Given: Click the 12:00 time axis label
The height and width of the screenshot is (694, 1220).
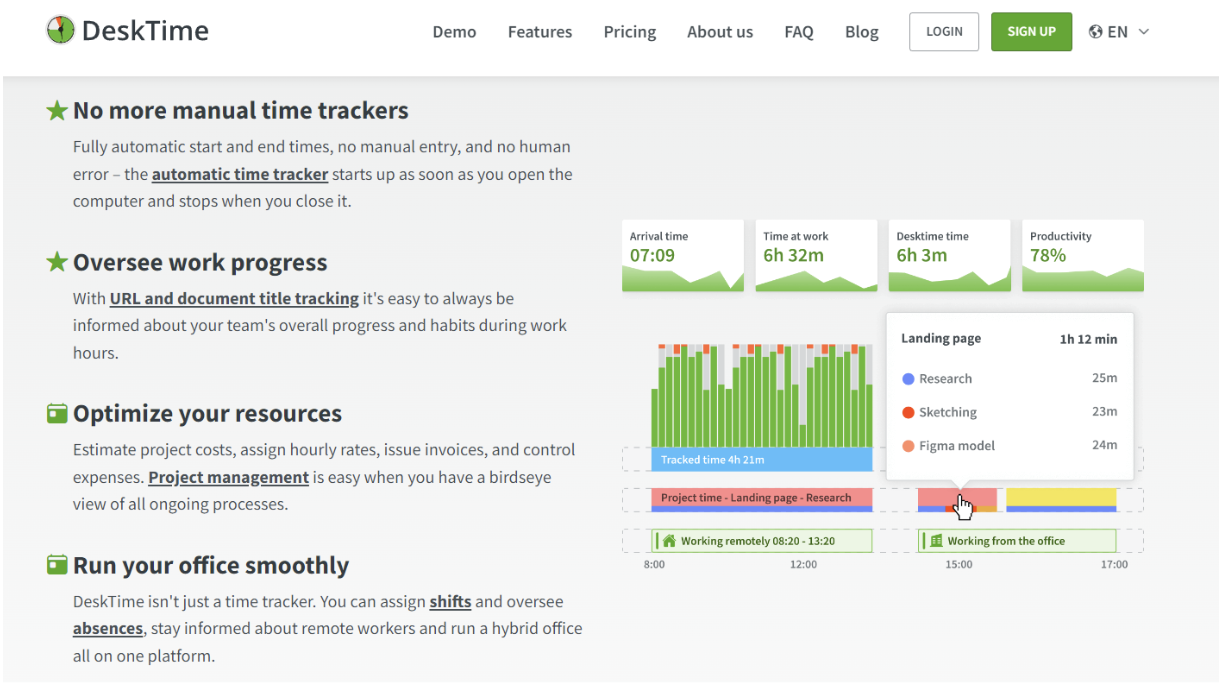Looking at the screenshot, I should (803, 565).
